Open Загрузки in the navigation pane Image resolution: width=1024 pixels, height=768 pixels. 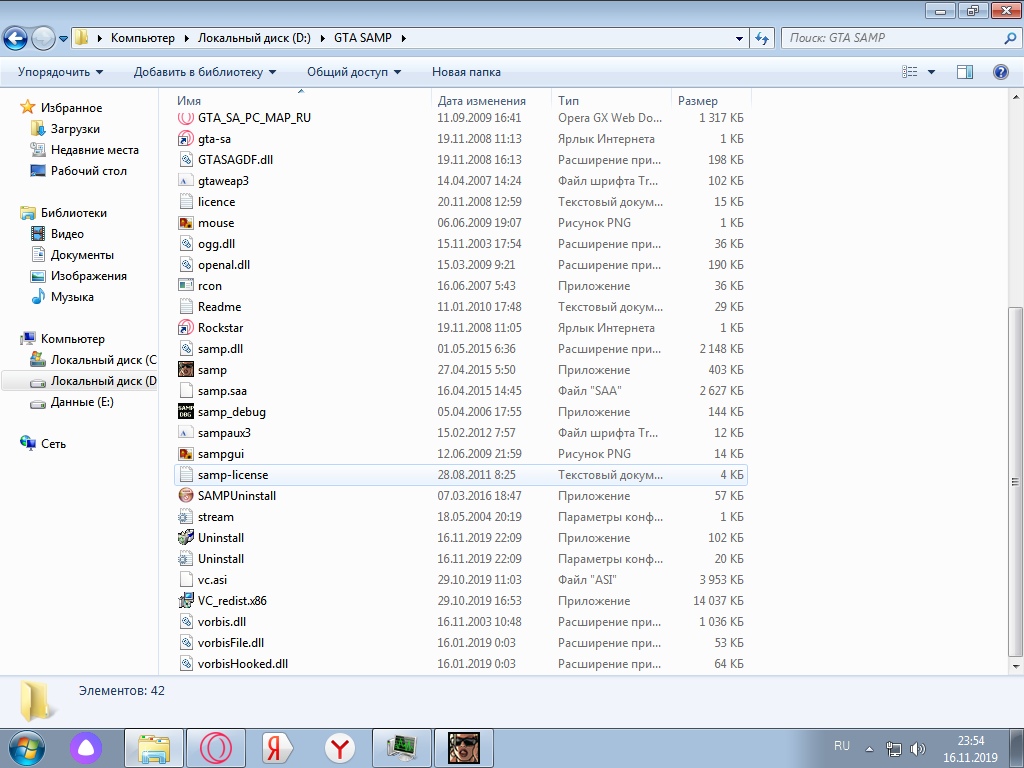75,129
